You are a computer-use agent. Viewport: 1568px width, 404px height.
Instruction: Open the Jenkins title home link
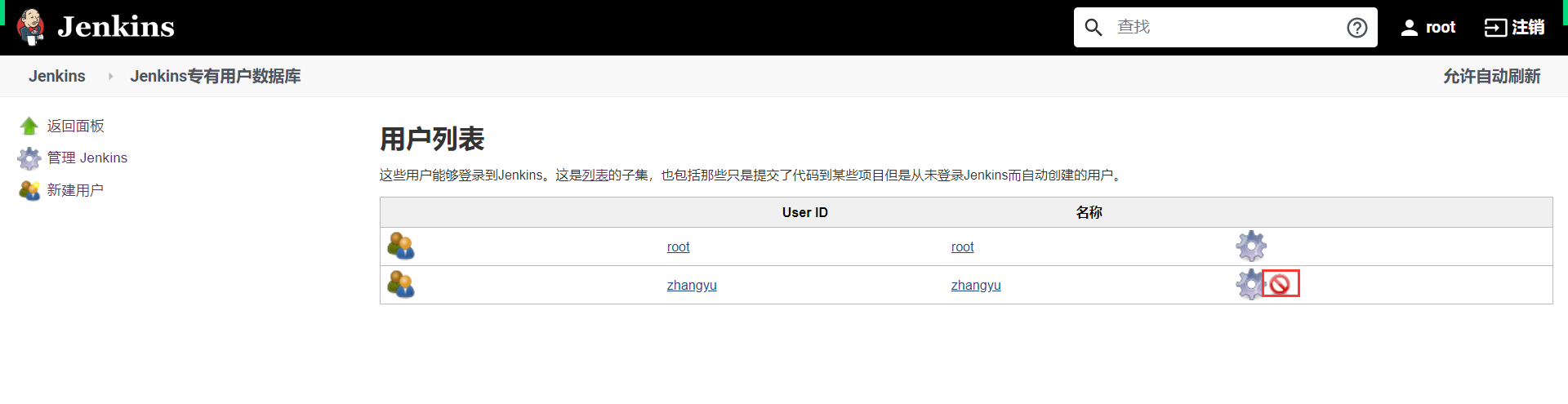coord(116,27)
